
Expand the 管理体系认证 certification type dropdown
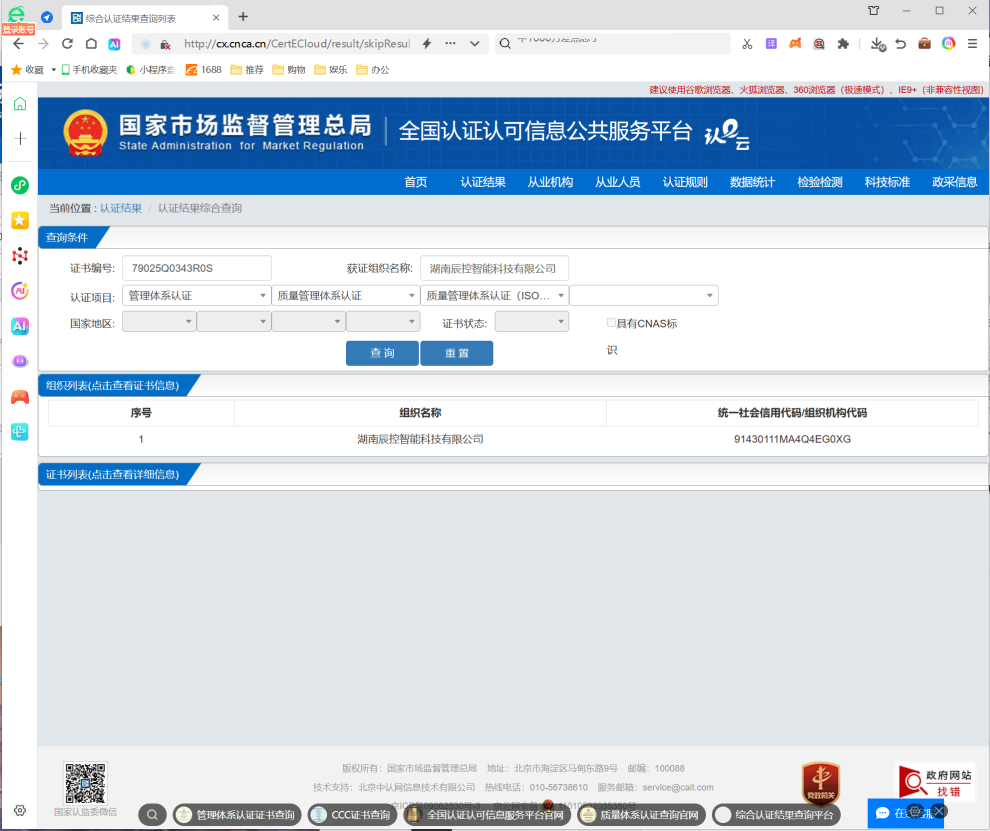tap(196, 295)
